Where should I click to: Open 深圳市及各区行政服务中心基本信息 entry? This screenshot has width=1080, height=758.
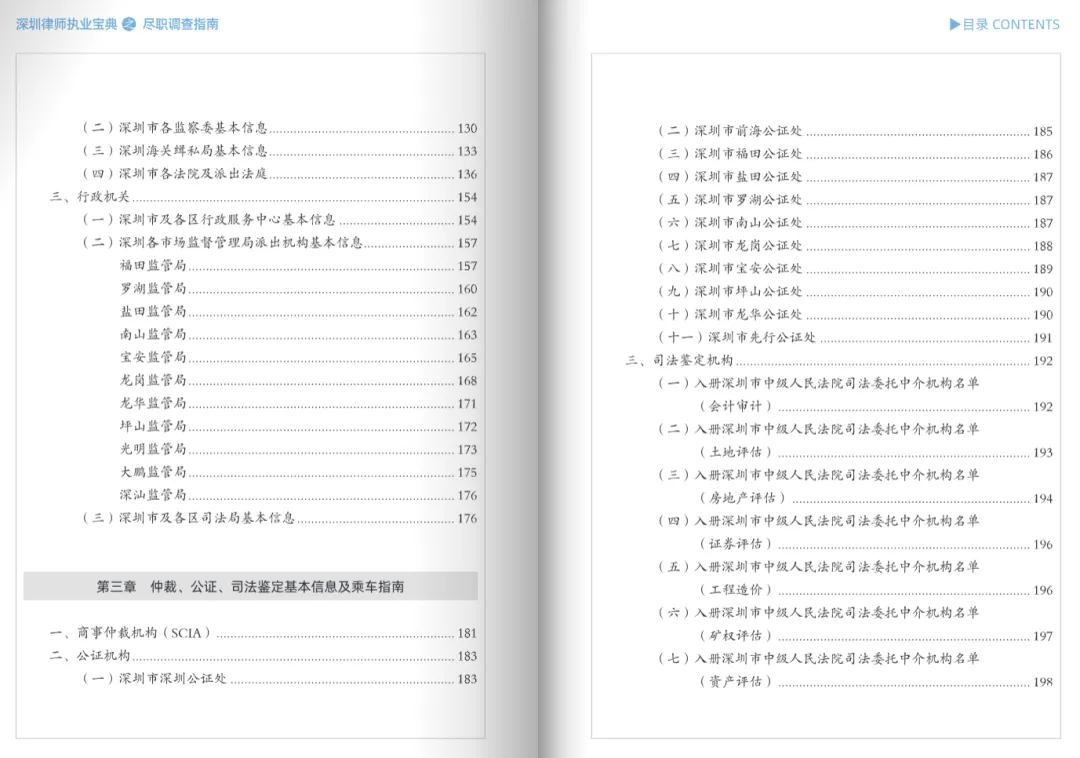click(x=279, y=220)
